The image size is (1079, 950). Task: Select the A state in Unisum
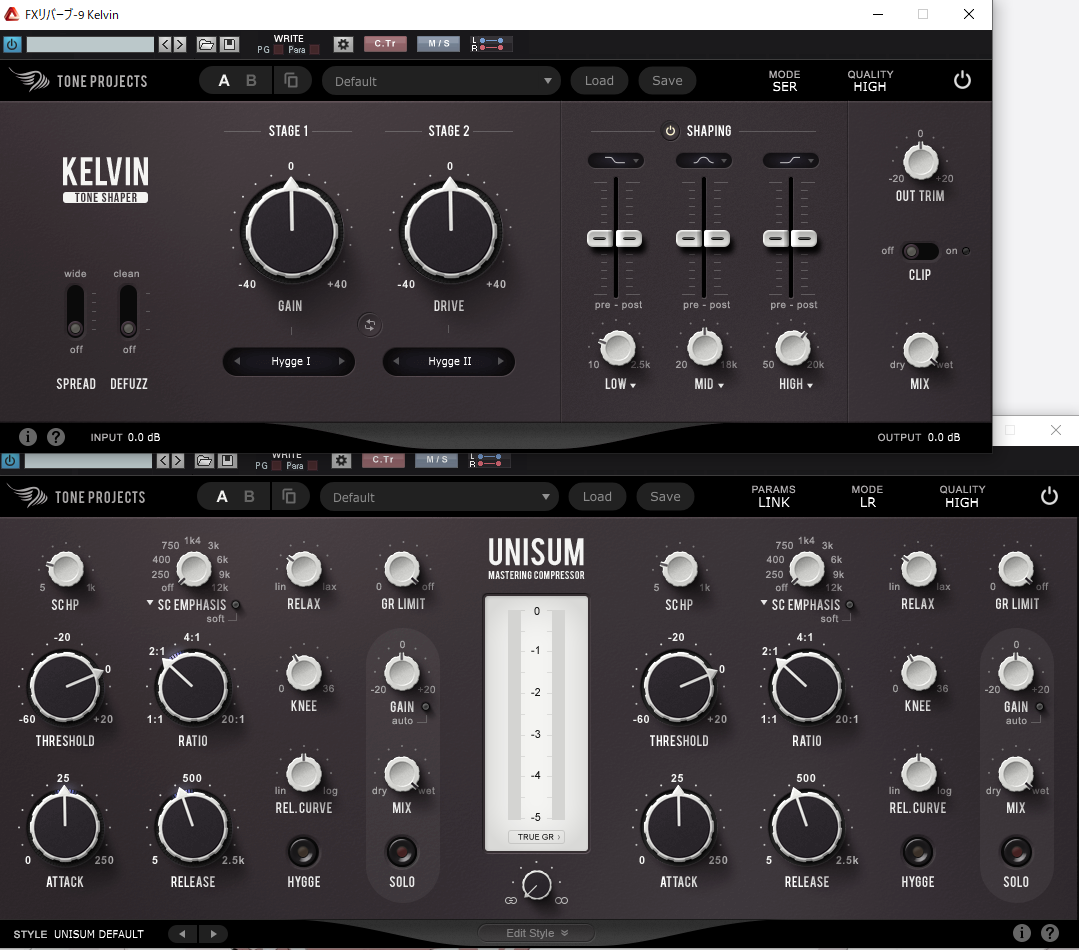pyautogui.click(x=222, y=497)
